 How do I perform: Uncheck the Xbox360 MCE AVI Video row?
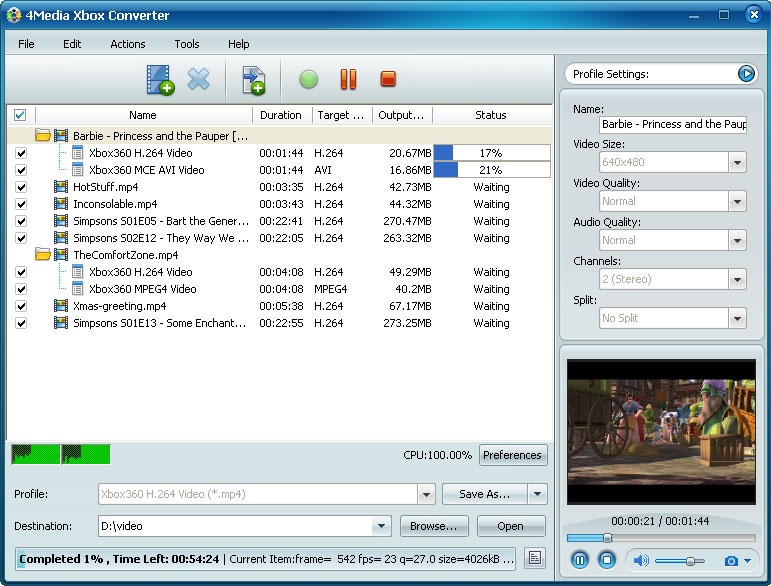[21, 170]
